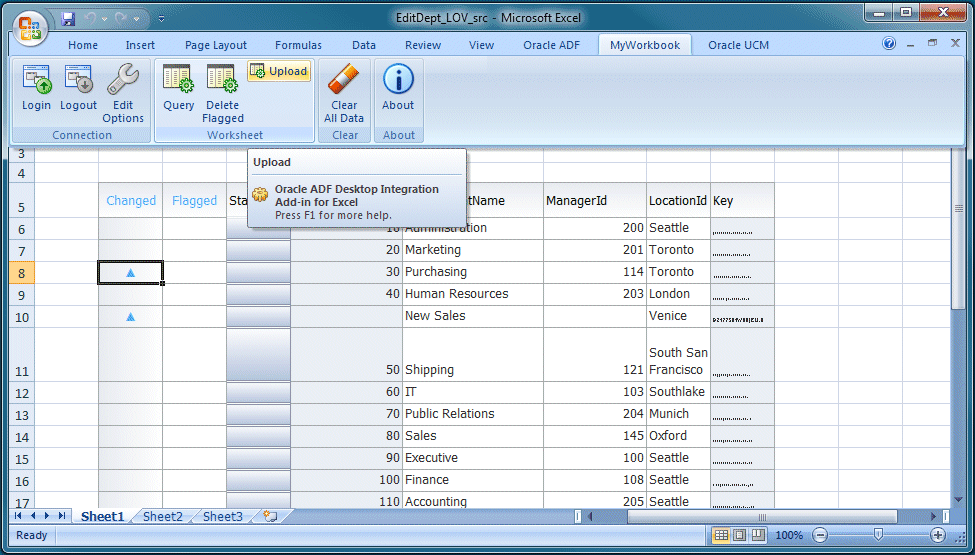
Task: Open Edit Options wrench tool
Action: pyautogui.click(x=123, y=94)
